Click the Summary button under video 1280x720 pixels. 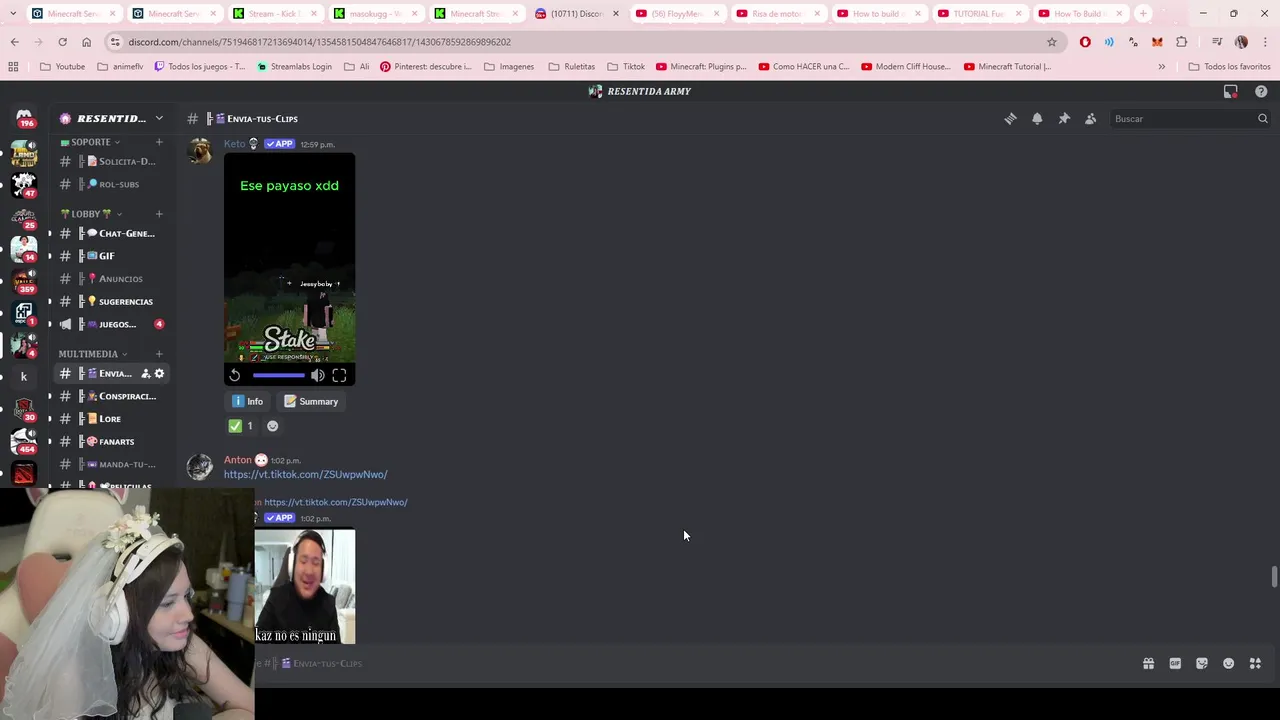311,401
